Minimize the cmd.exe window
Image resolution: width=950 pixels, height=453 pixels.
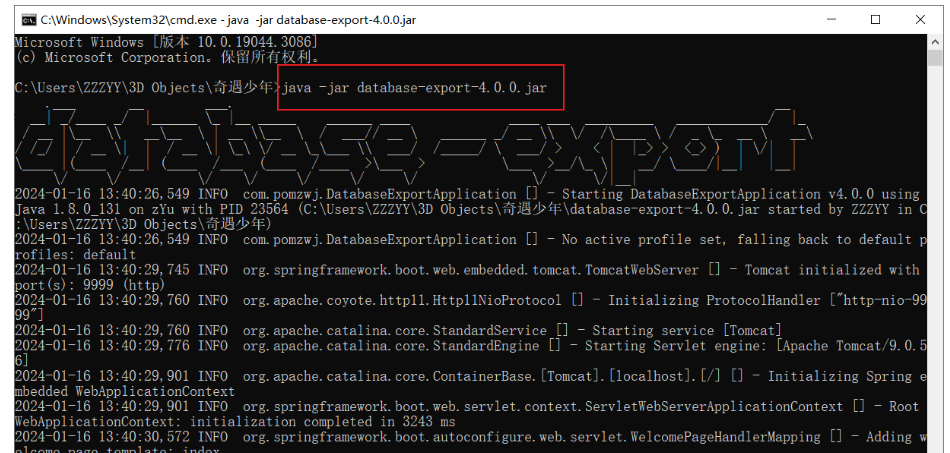click(831, 20)
